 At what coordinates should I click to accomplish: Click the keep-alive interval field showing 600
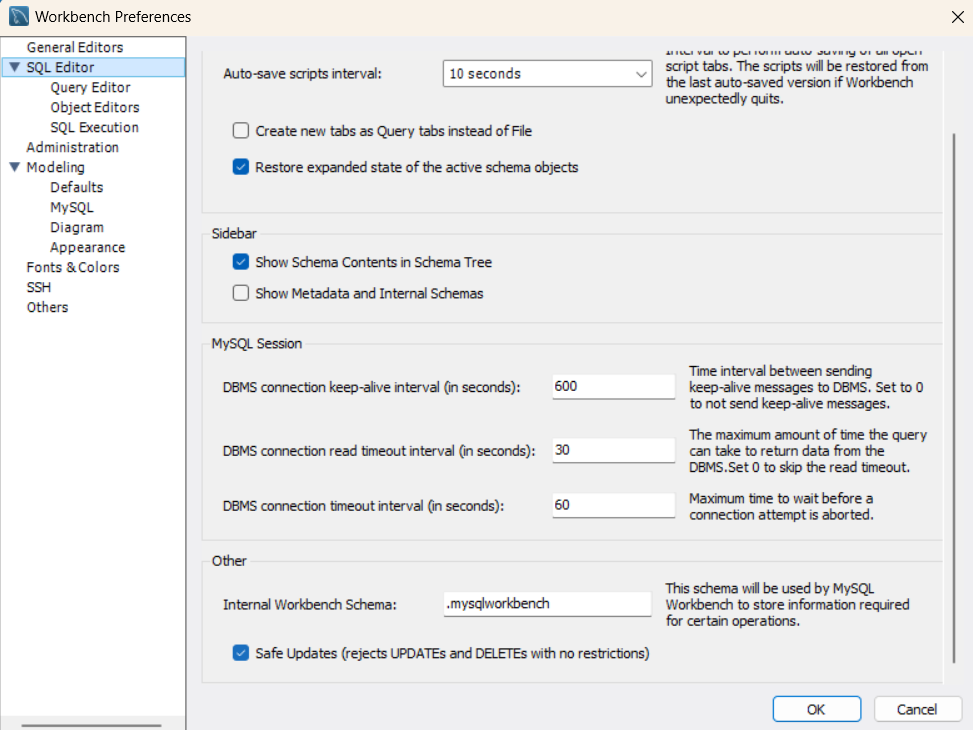613,386
